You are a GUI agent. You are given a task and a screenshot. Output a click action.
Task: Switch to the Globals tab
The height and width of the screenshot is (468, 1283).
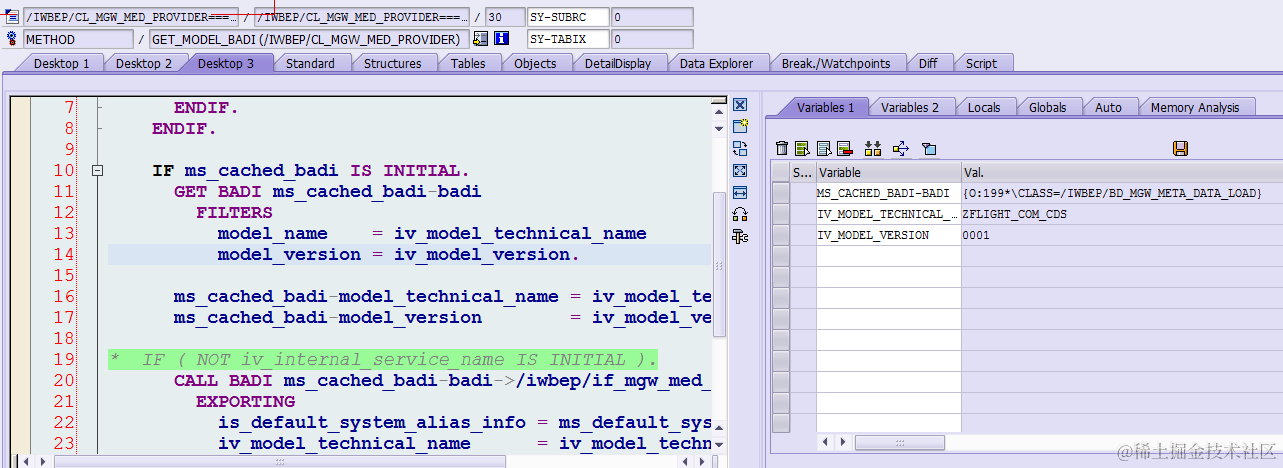(1048, 107)
